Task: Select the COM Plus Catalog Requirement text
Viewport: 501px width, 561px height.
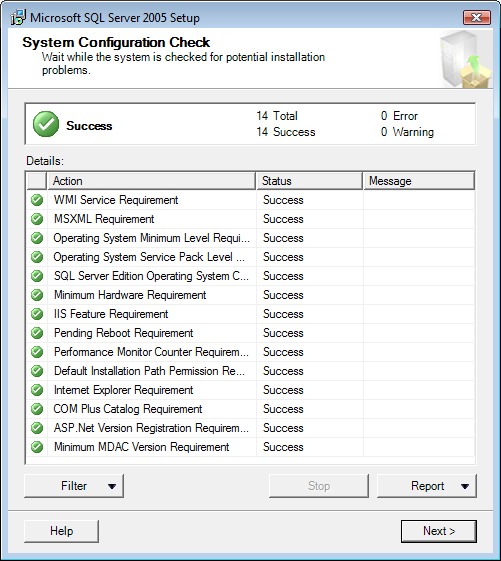Action: click(x=128, y=409)
